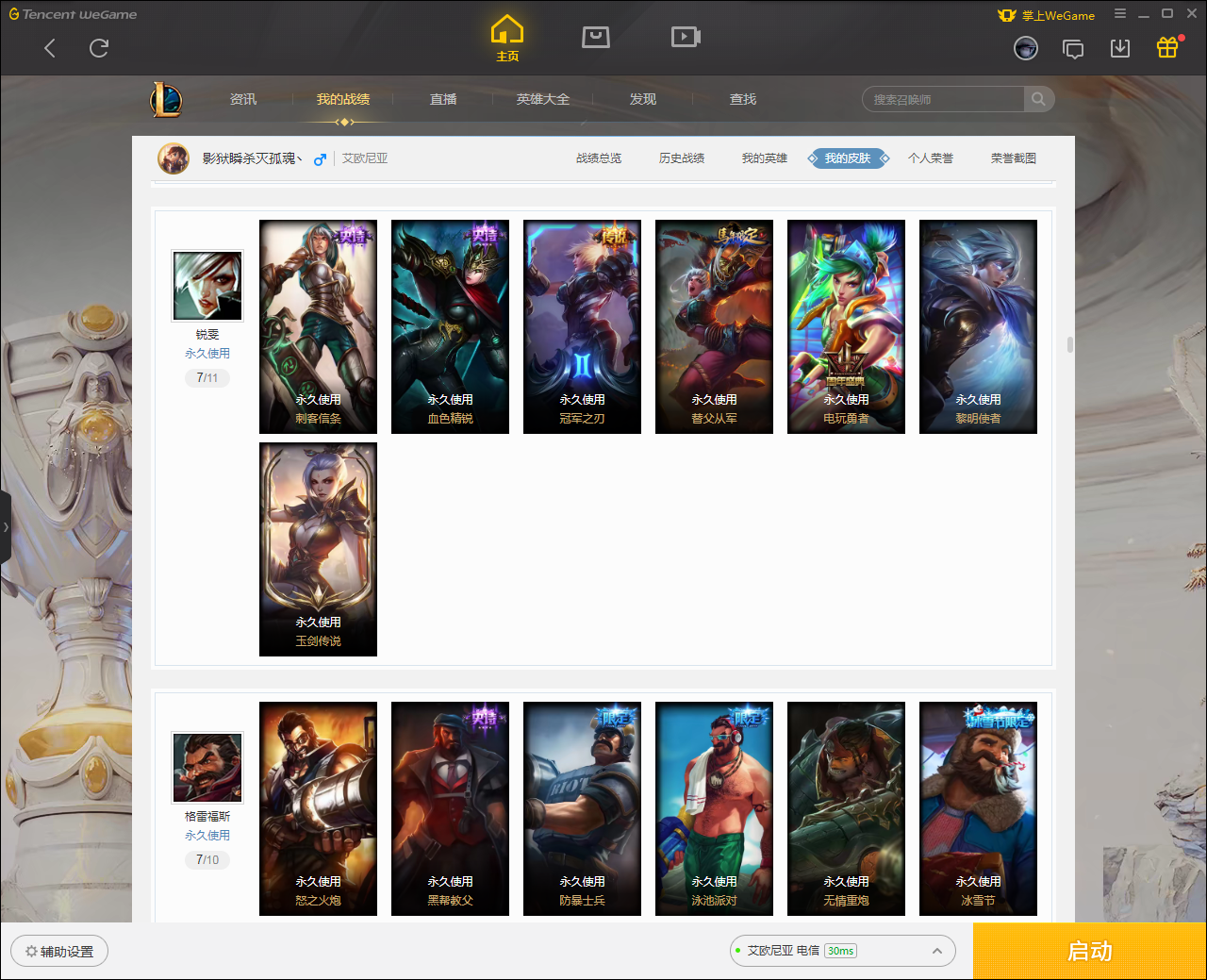Select the 血色精锐 skin card
1207x980 pixels.
pyautogui.click(x=450, y=326)
